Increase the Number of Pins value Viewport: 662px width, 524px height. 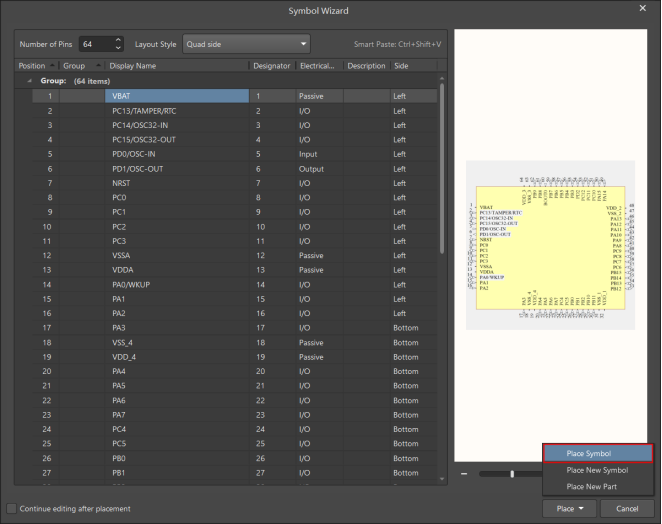[118, 40]
